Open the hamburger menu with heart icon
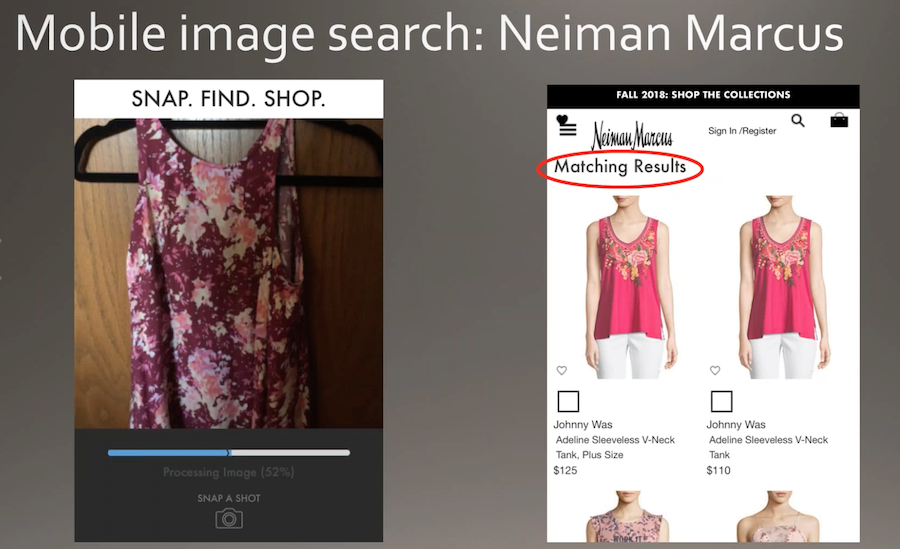 coord(567,125)
